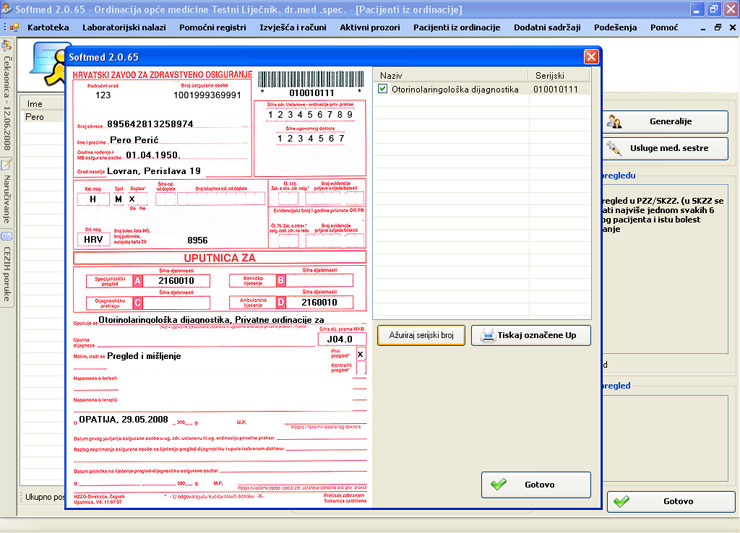Click the Čekaonica icon in left sidebar

(6, 46)
